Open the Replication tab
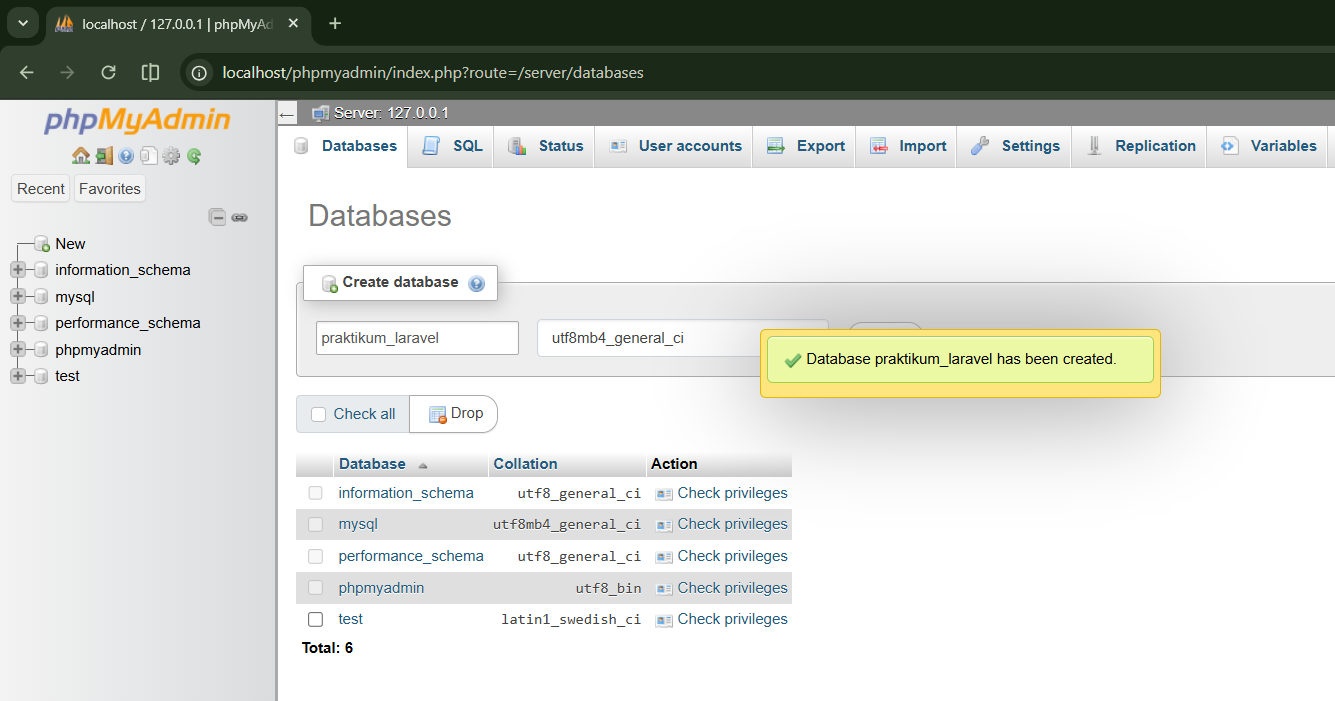Screen dimensions: 1335x701 (x=1140, y=146)
